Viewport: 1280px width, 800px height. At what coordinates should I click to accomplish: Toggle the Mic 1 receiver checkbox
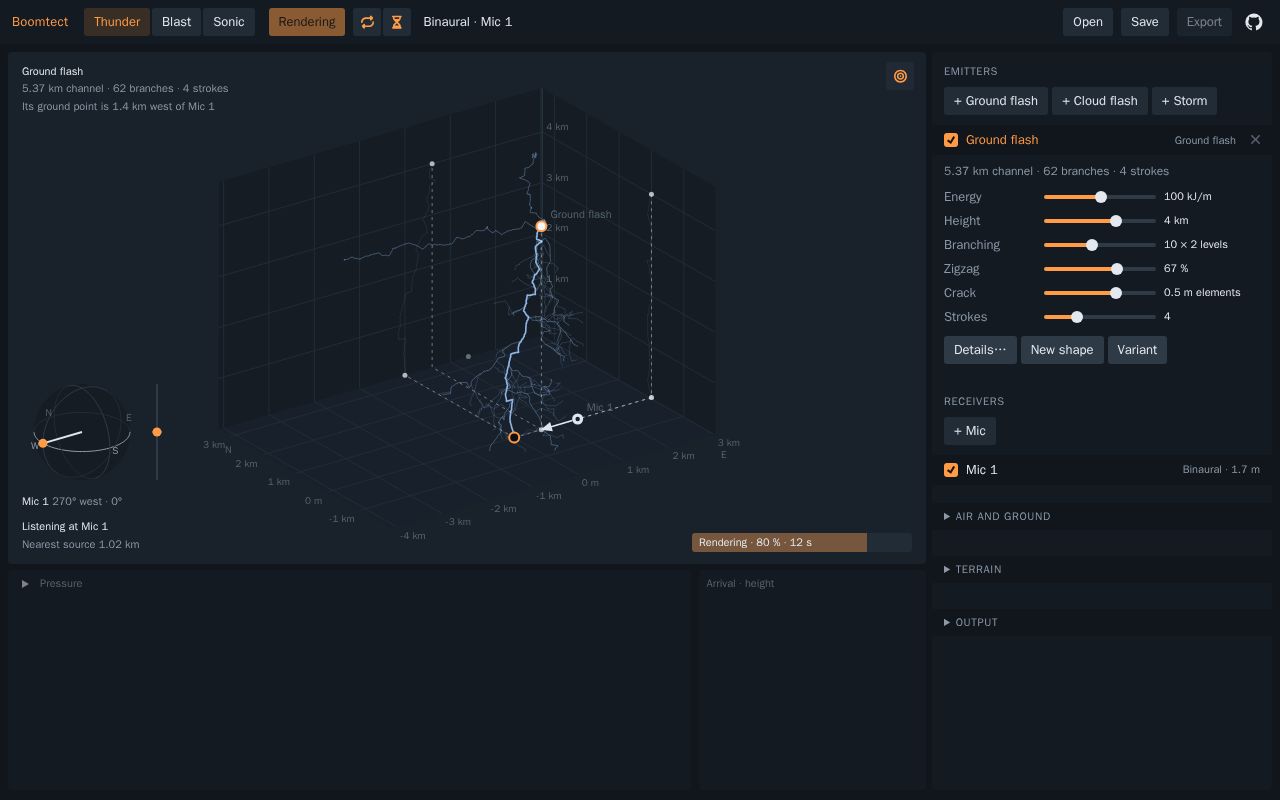951,470
